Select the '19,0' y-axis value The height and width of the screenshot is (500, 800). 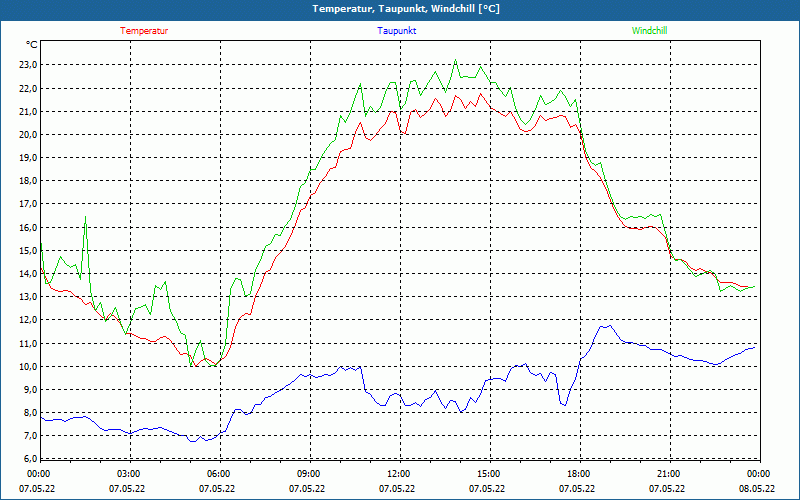[28, 158]
